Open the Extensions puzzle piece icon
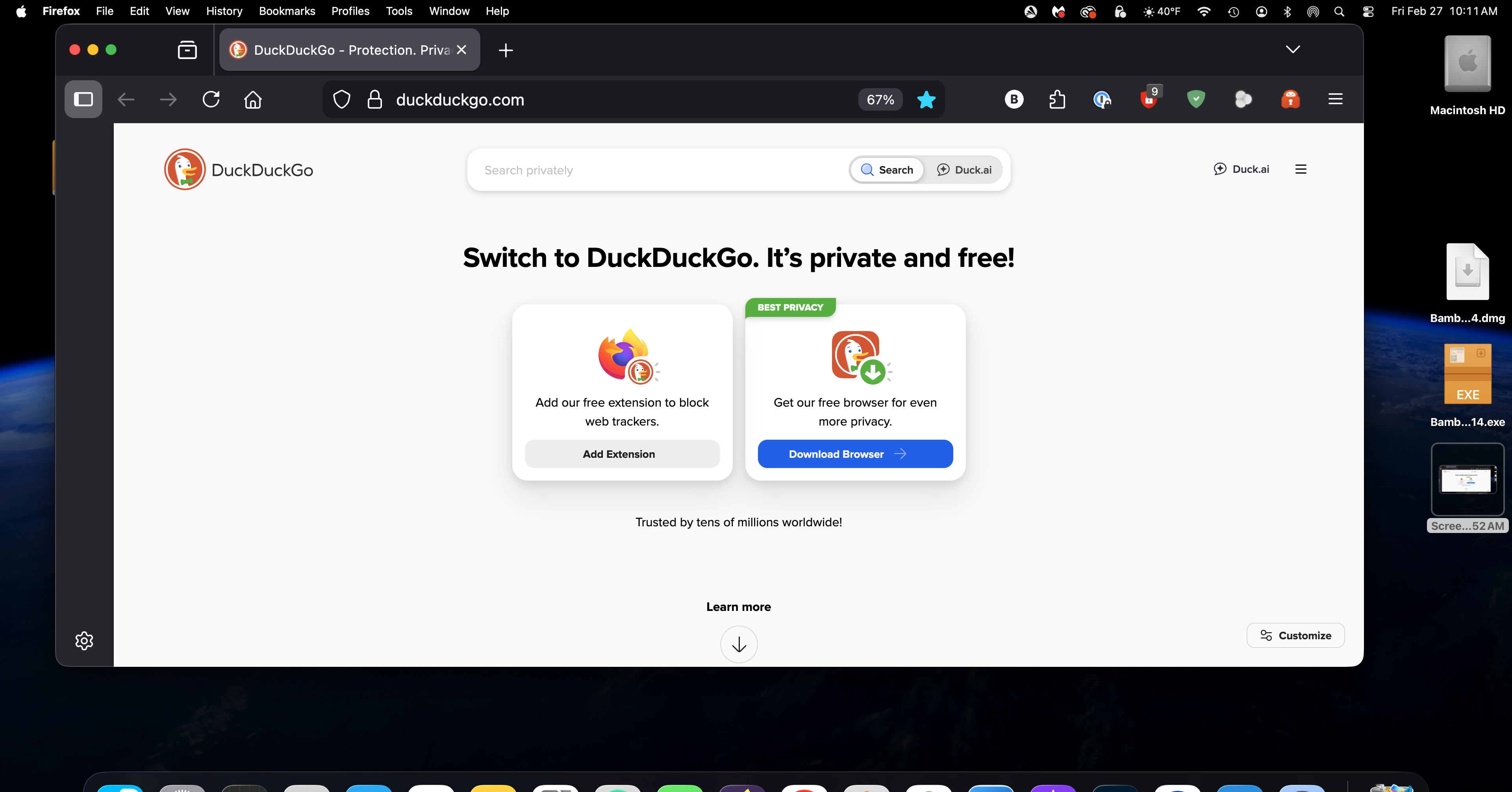 click(1057, 99)
